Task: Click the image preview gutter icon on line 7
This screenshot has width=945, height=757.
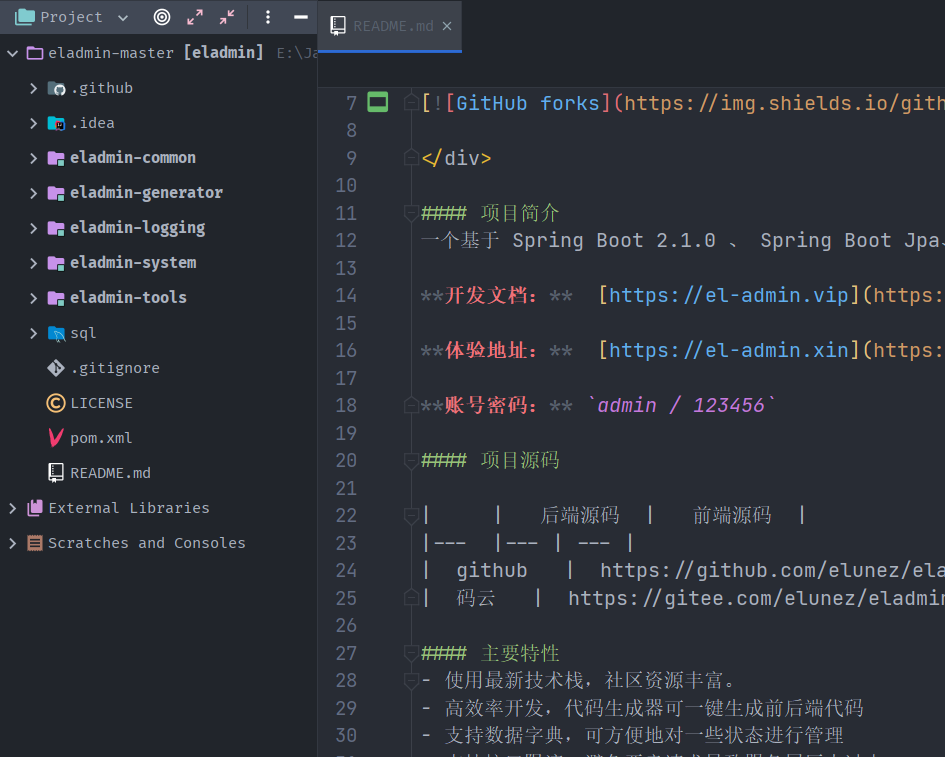Action: pyautogui.click(x=378, y=102)
